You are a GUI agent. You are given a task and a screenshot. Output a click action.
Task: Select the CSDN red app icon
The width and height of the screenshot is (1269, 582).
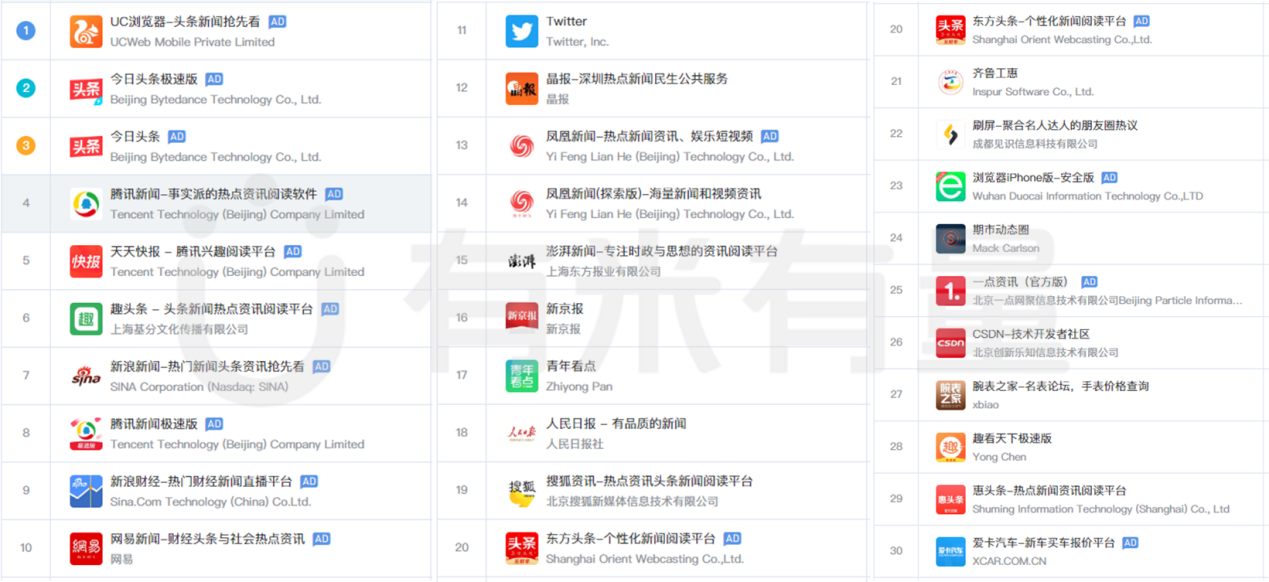tap(950, 343)
